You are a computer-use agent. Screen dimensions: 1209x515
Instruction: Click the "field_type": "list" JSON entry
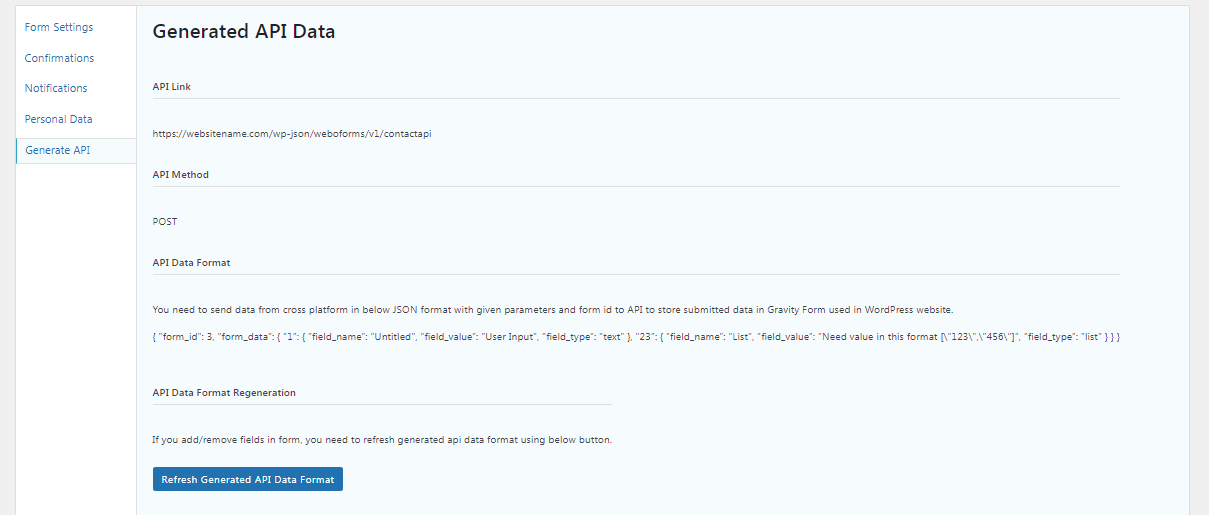pyautogui.click(x=1062, y=338)
